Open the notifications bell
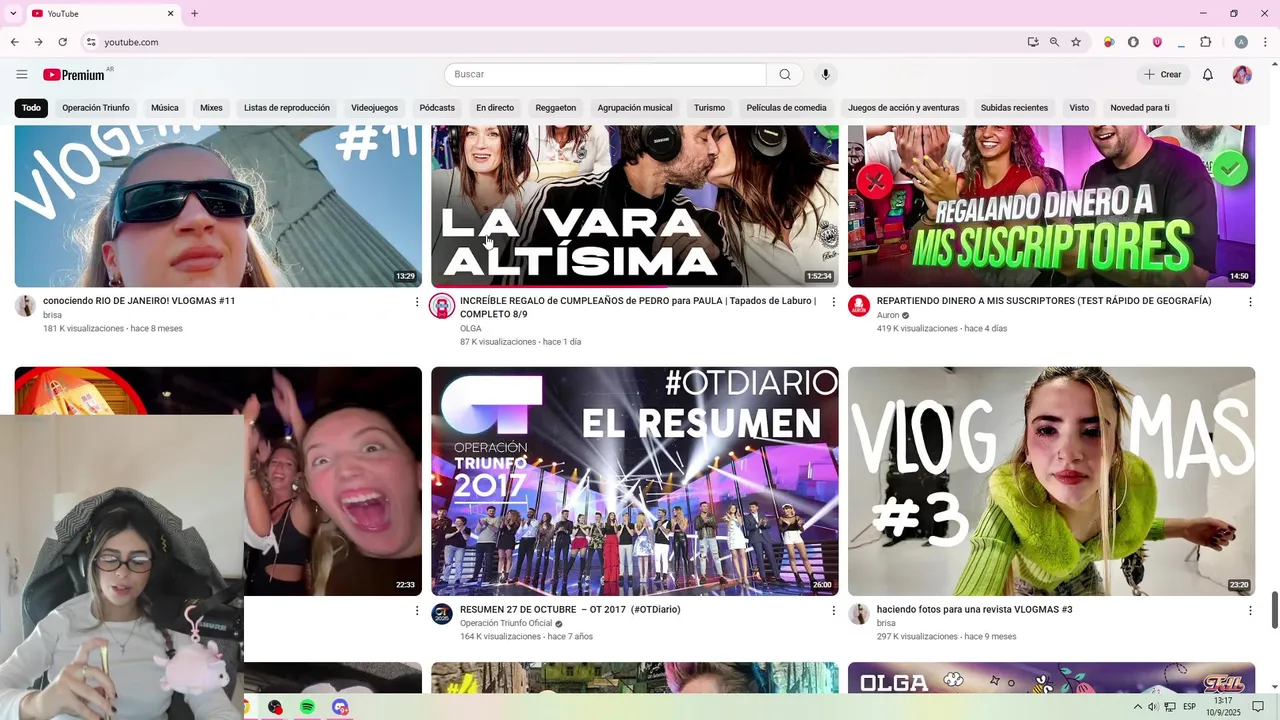The image size is (1280, 720). coord(1207,75)
